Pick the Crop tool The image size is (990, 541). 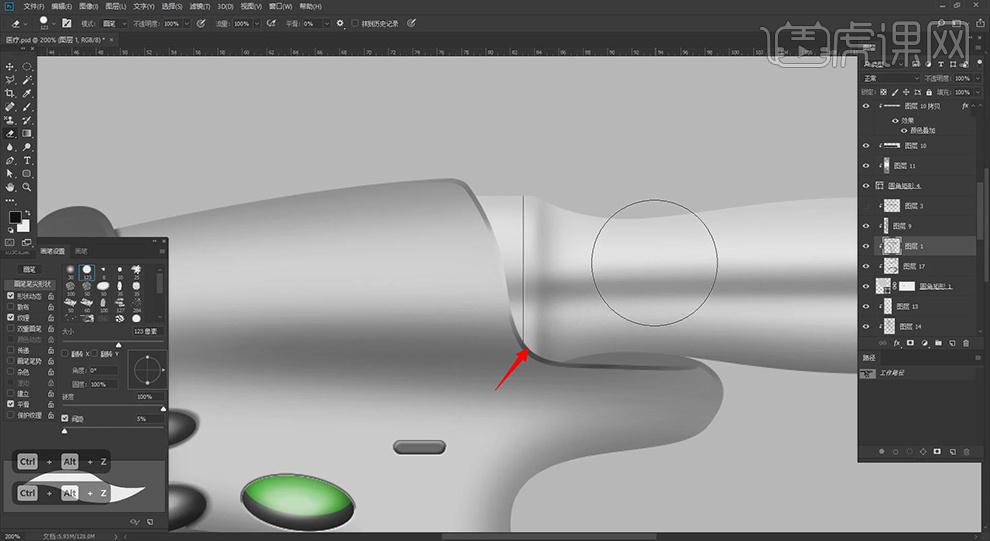(10, 93)
